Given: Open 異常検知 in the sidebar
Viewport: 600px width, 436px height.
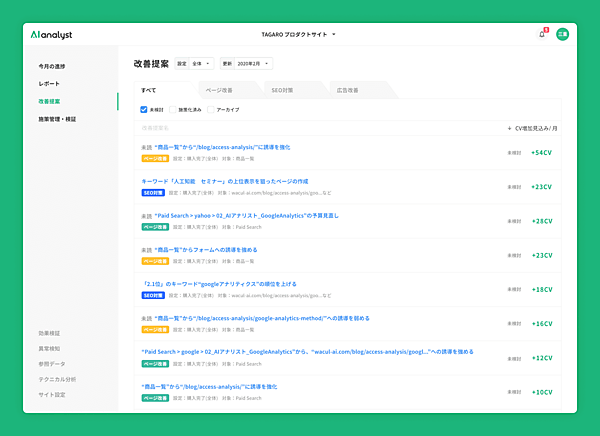Looking at the screenshot, I should pyautogui.click(x=49, y=349).
